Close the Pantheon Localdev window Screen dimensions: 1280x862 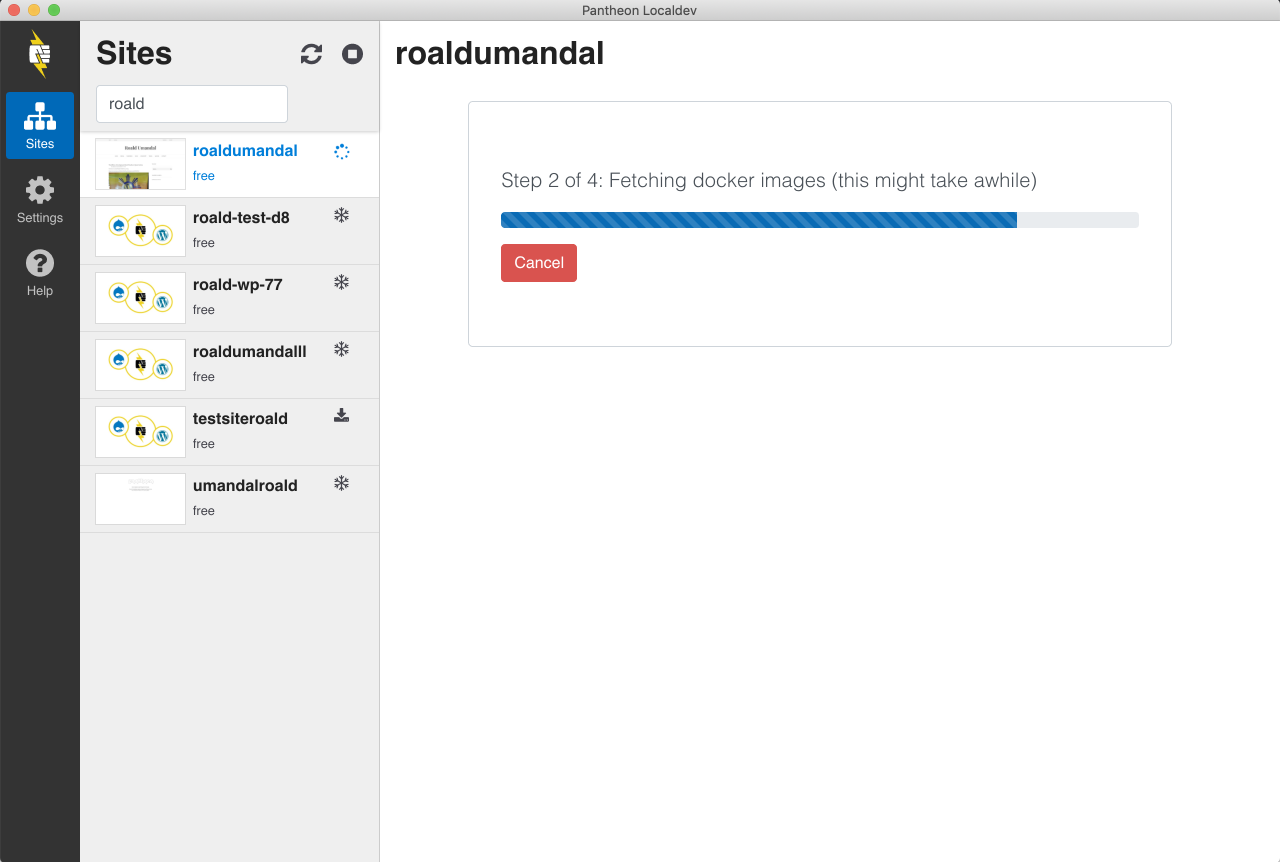pos(14,10)
